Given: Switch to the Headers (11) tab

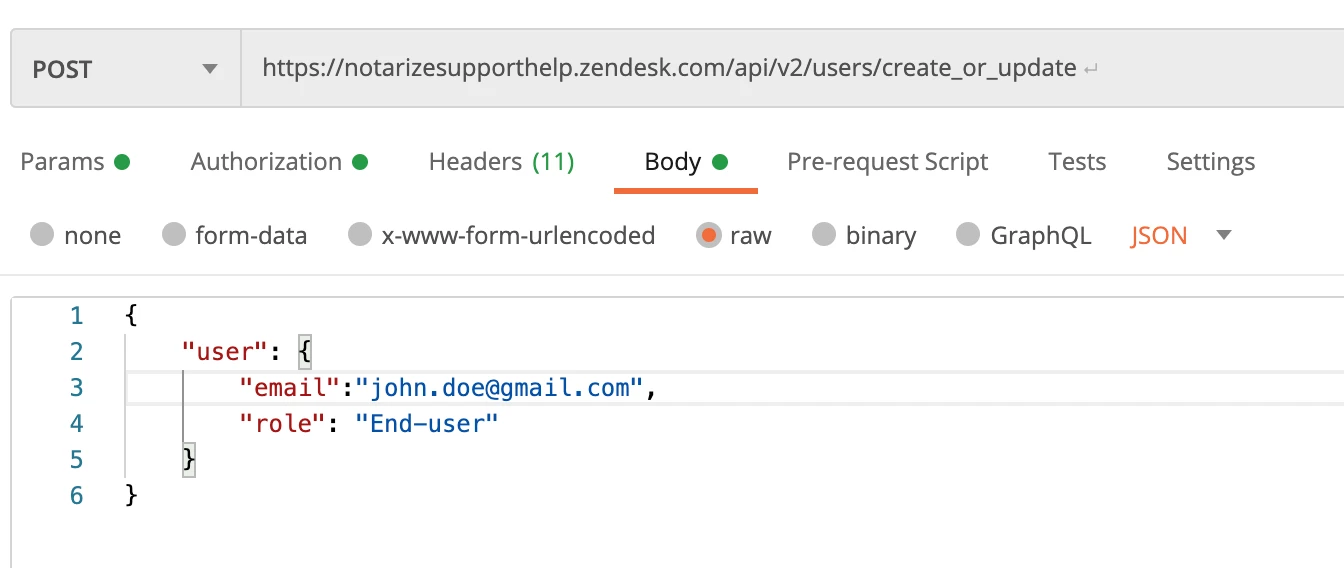Looking at the screenshot, I should coord(501,162).
